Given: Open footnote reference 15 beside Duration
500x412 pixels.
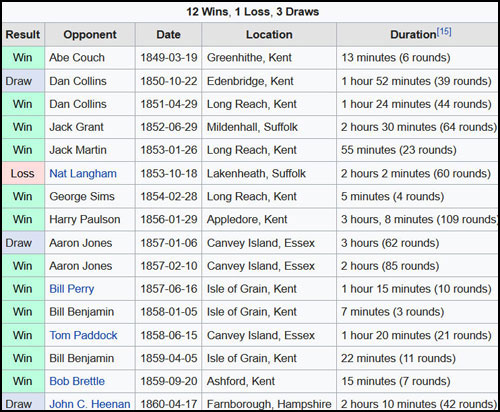Looking at the screenshot, I should pos(444,32).
